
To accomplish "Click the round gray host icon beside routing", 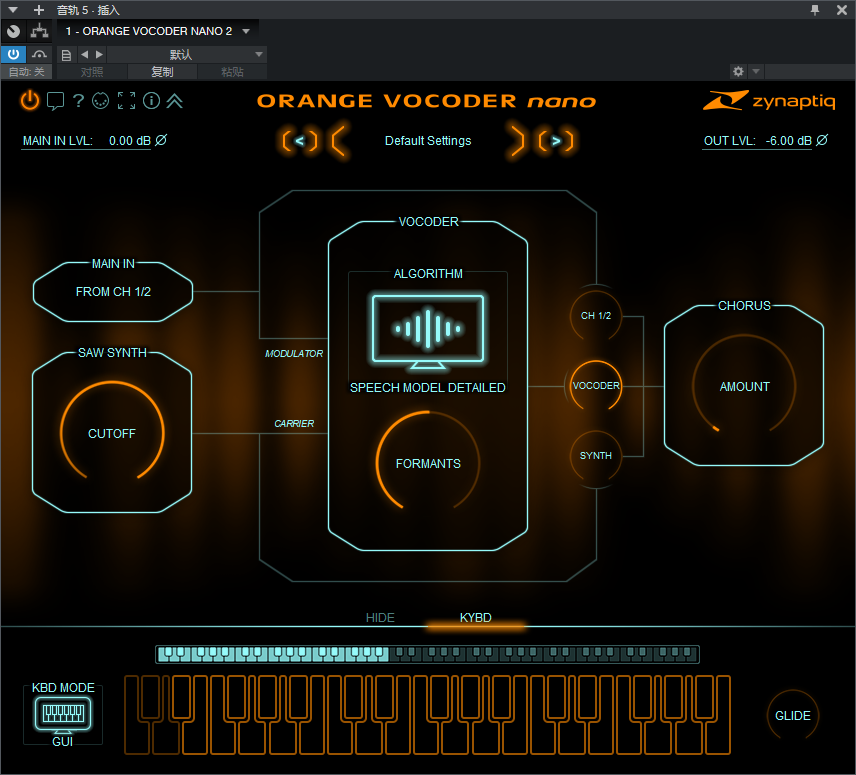I will pyautogui.click(x=14, y=31).
